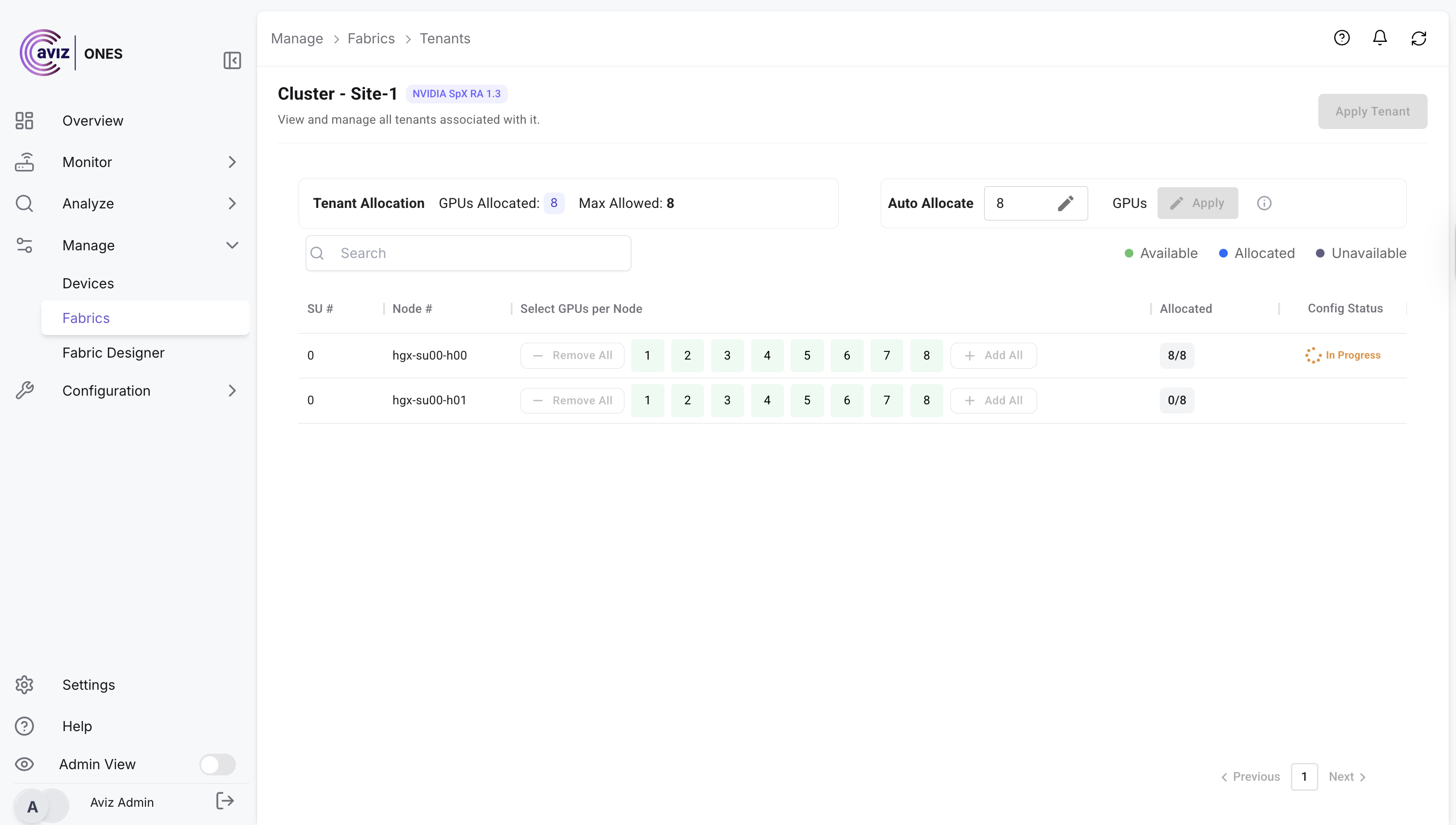Click Add All for hgx-su00-h01

tap(993, 400)
